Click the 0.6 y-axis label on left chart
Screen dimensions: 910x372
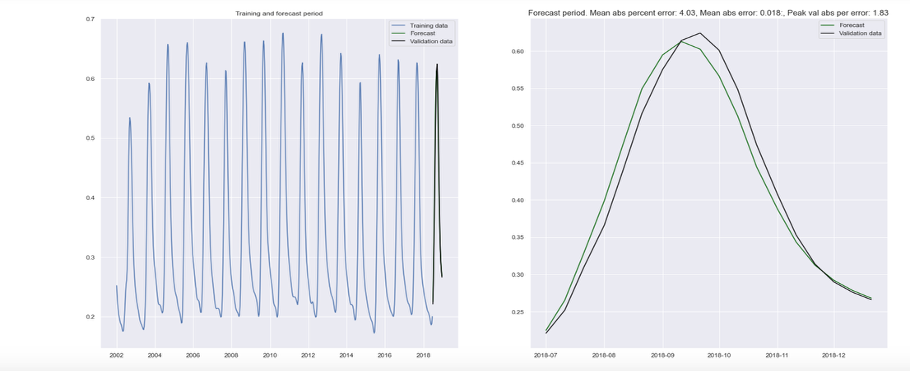[x=90, y=79]
